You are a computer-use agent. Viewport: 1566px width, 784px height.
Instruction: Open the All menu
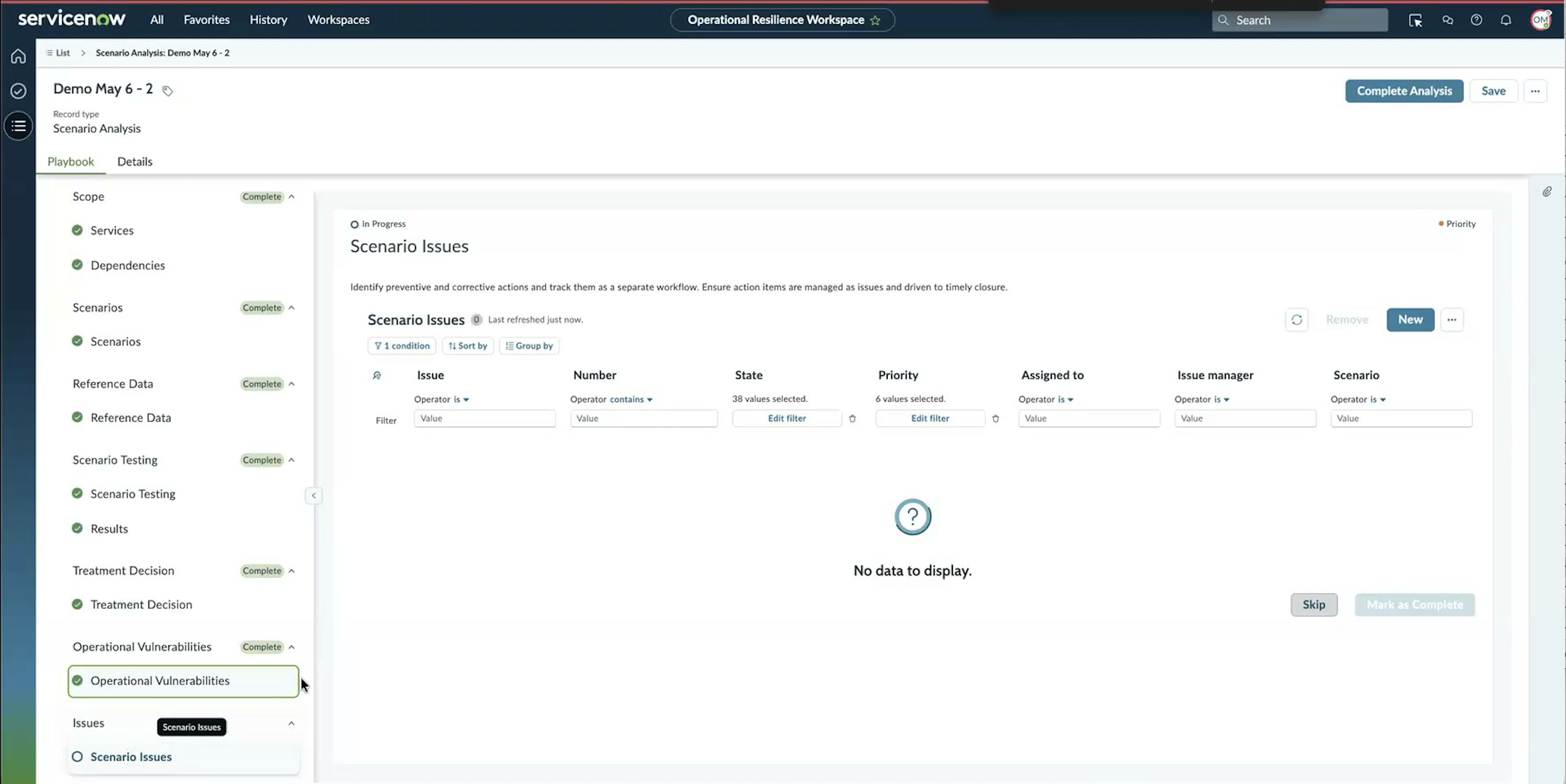coord(157,20)
